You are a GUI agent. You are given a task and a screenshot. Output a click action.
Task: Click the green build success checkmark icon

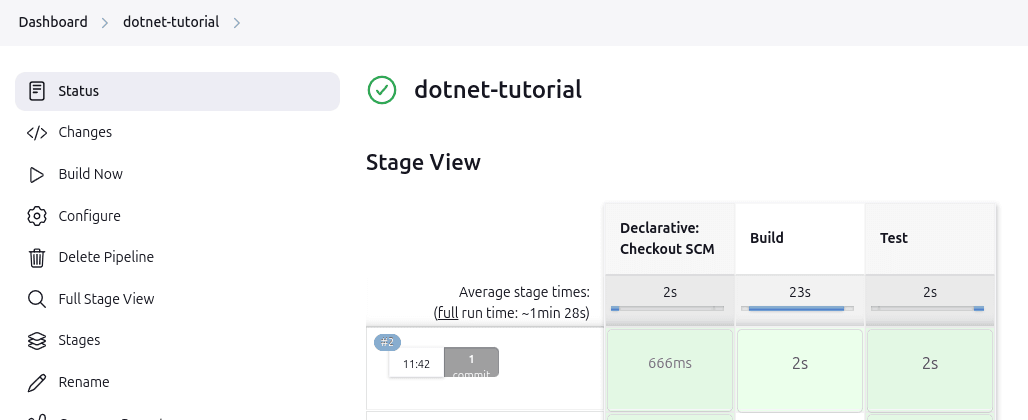pyautogui.click(x=382, y=90)
